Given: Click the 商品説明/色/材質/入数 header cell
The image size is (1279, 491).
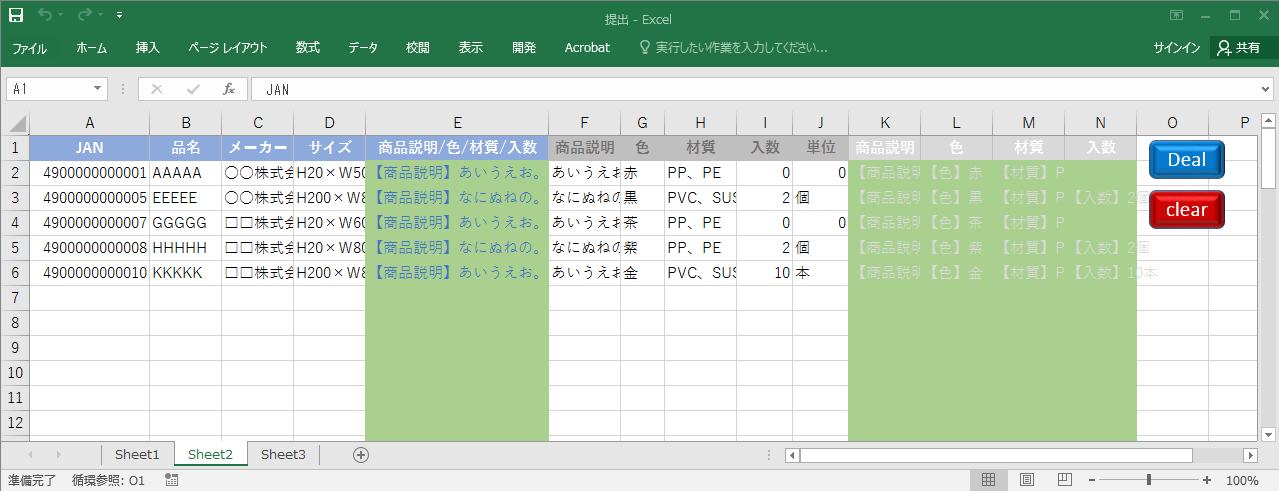Looking at the screenshot, I should click(x=457, y=147).
